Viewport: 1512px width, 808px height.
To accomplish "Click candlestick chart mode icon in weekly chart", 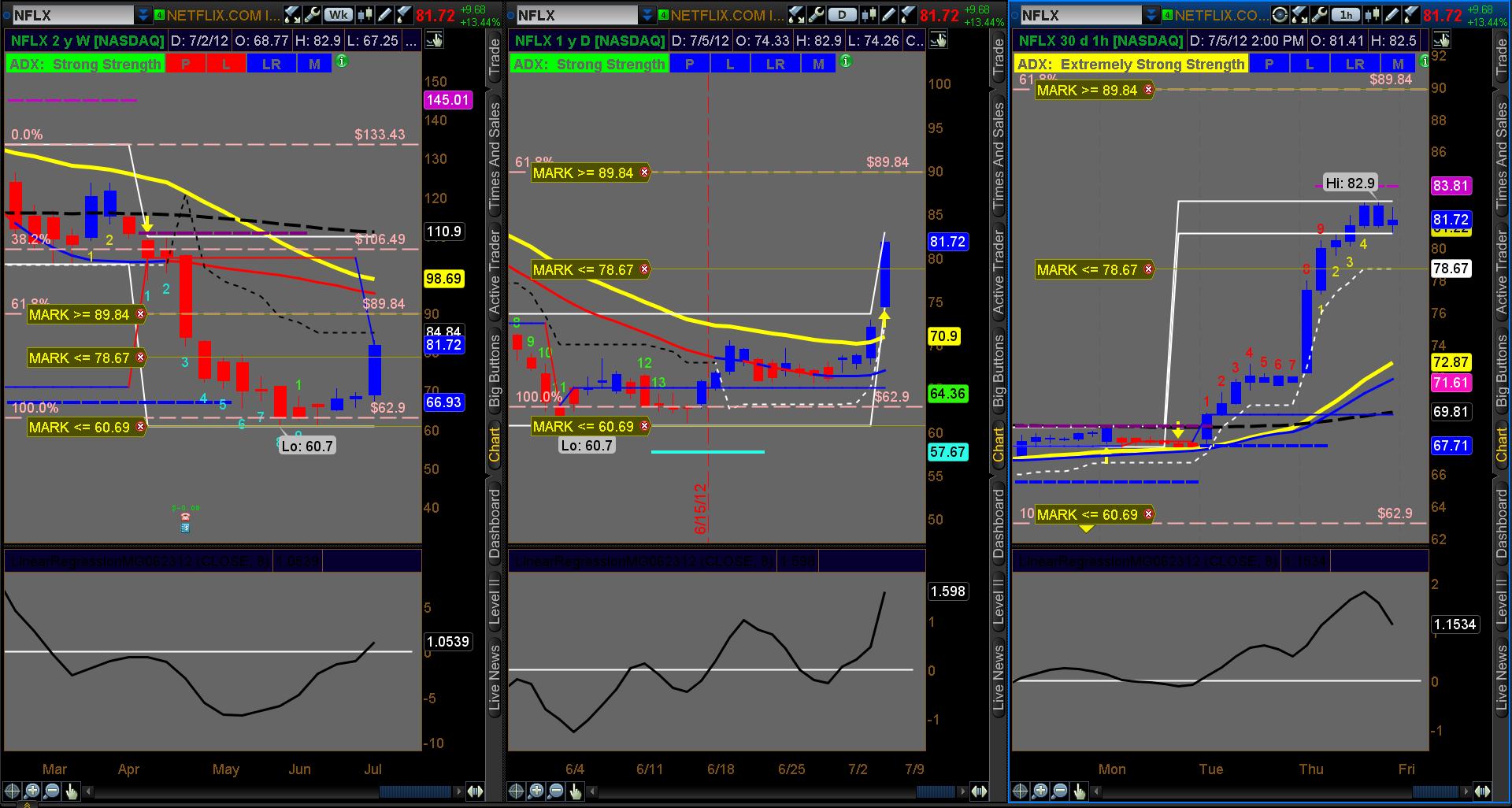I will (365, 14).
